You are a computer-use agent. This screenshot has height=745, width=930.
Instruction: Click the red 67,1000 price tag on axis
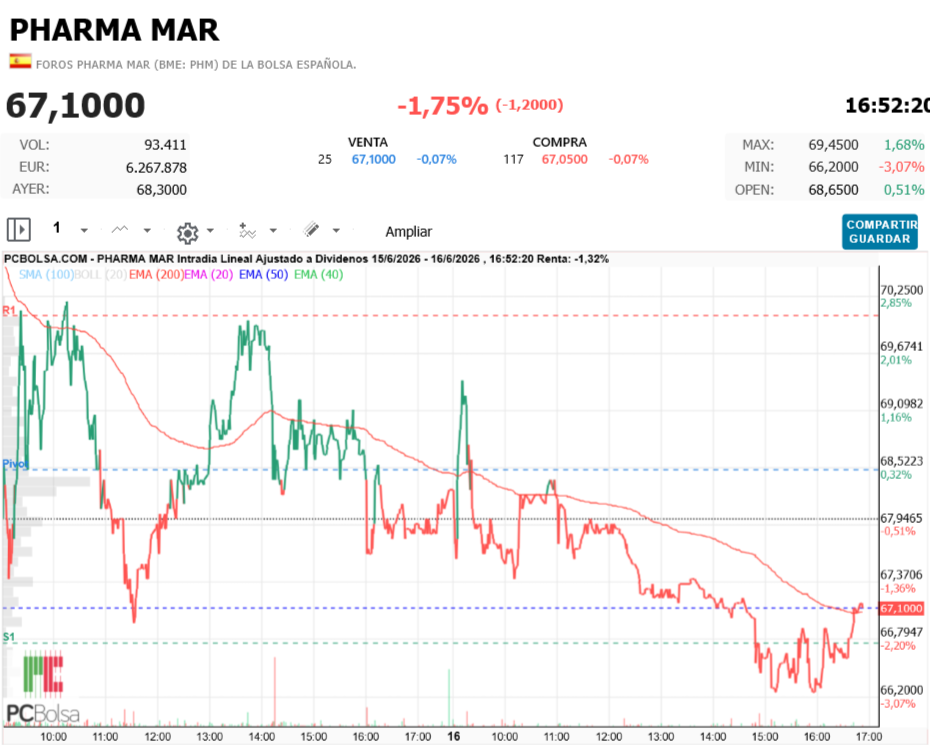click(901, 609)
